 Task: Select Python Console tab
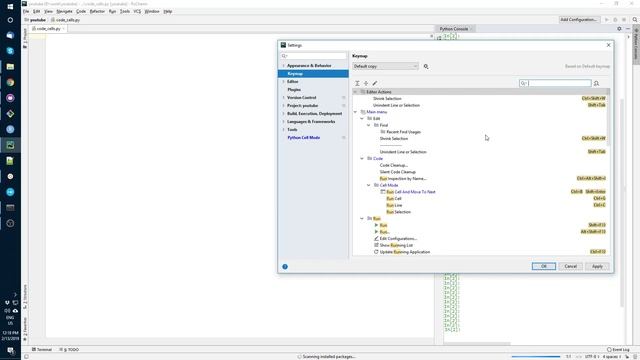(x=454, y=29)
